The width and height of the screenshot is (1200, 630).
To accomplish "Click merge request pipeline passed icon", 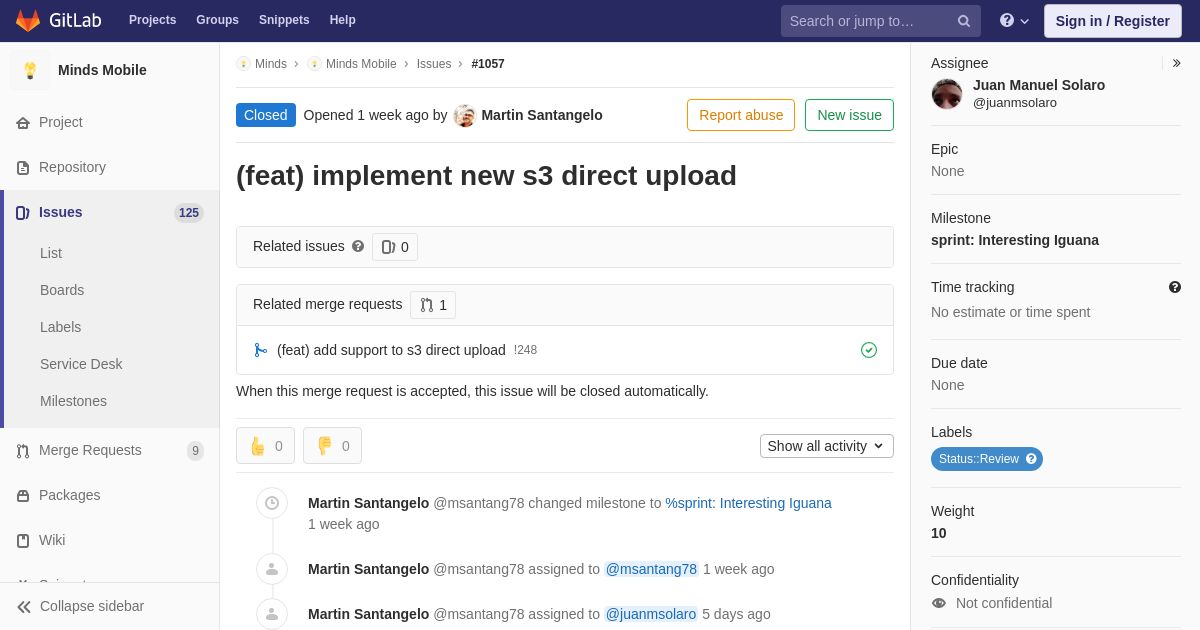I will click(x=869, y=350).
